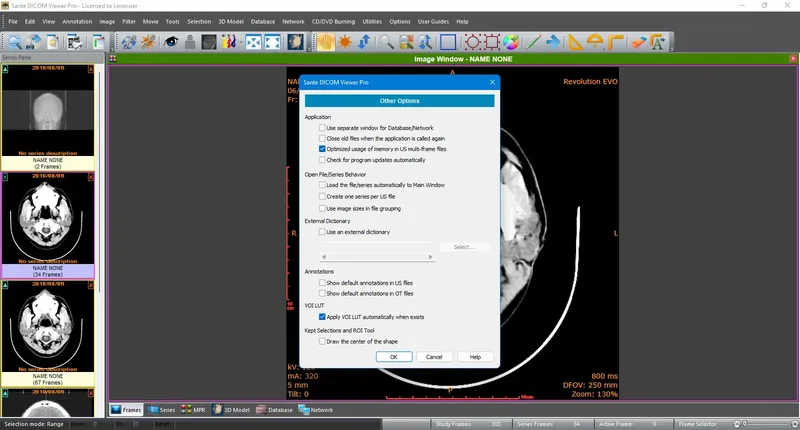Select the magnifying glass zoom tool
Screen dimensions: 800x430
(x=384, y=42)
